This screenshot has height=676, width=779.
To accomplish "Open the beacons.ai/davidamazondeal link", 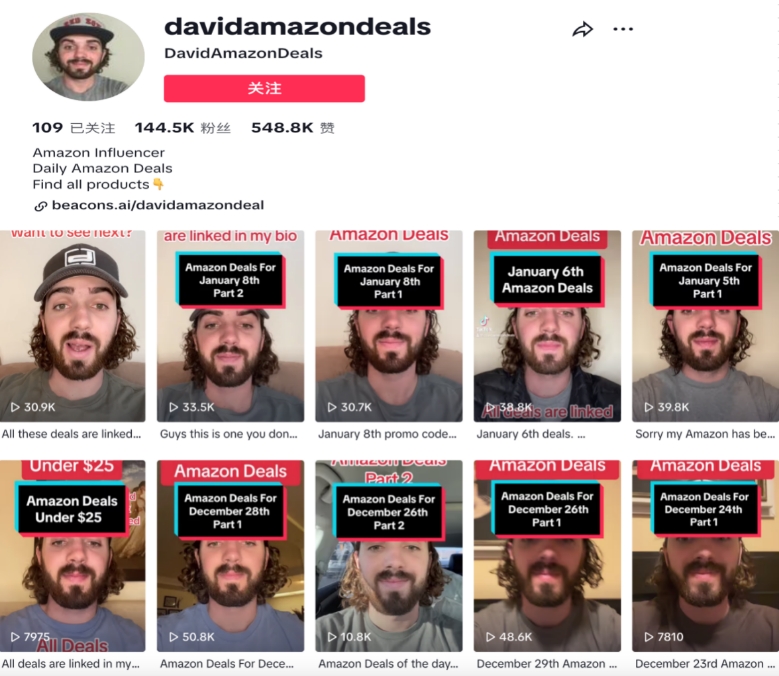I will point(157,205).
